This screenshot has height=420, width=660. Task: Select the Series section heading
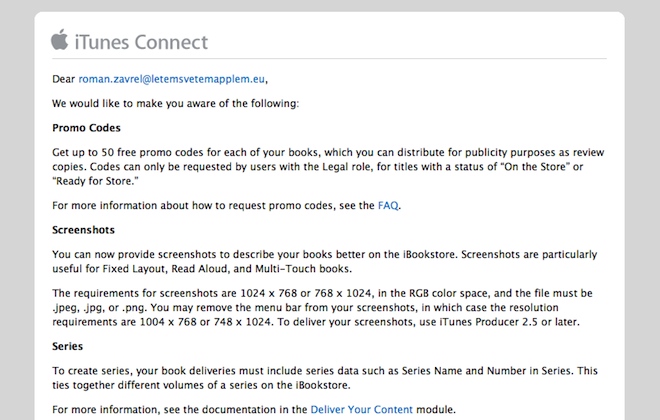point(68,345)
